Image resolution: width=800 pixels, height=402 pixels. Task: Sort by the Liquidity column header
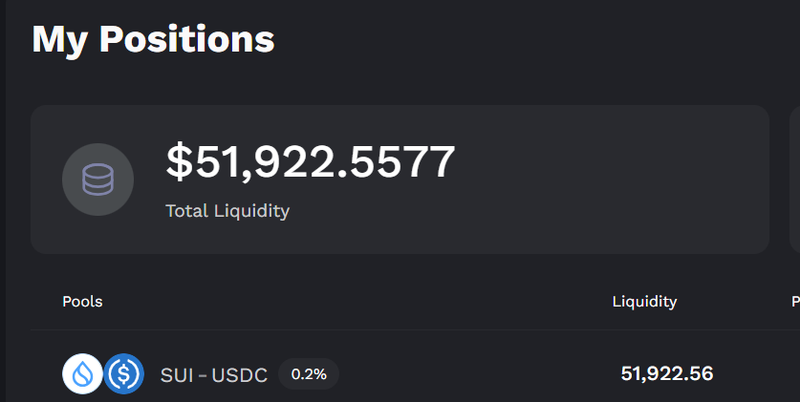tap(644, 302)
